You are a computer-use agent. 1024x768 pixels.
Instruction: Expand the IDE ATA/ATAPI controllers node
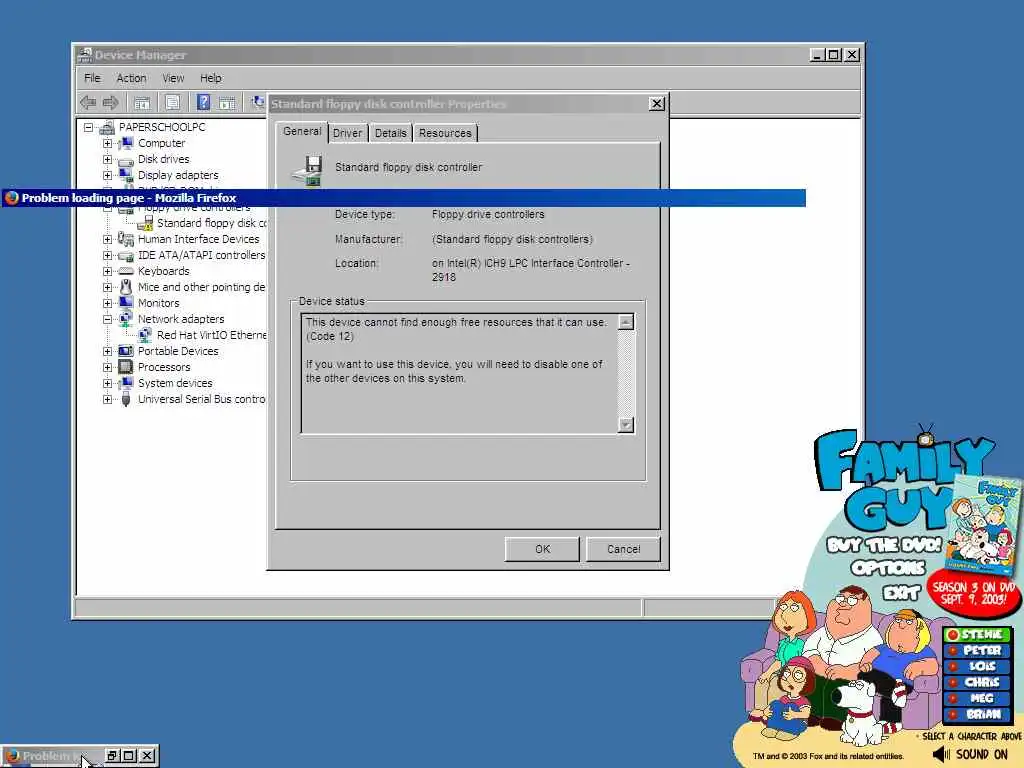(107, 255)
